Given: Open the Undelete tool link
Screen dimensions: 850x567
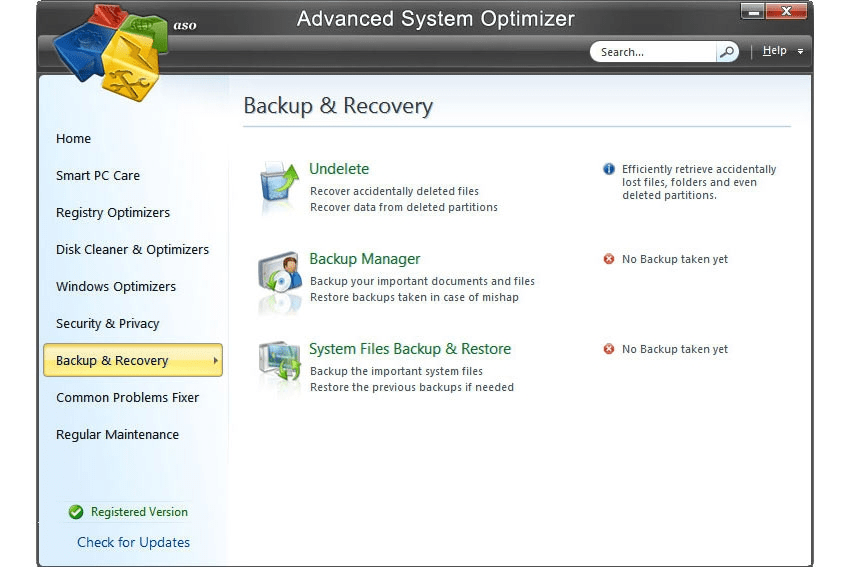Looking at the screenshot, I should click(x=339, y=169).
